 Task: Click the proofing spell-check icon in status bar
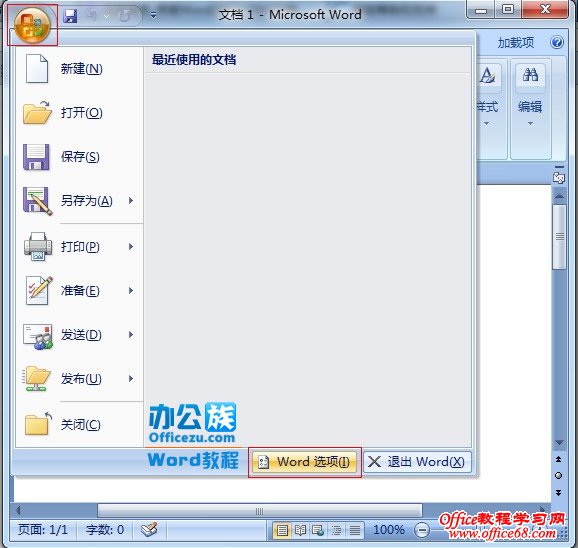pyautogui.click(x=149, y=530)
